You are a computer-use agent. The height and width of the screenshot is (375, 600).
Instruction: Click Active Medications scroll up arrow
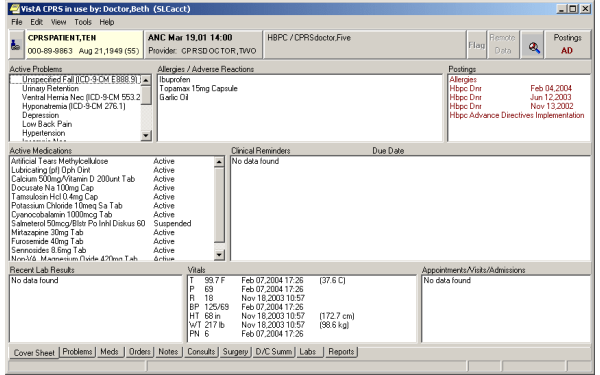(219, 161)
